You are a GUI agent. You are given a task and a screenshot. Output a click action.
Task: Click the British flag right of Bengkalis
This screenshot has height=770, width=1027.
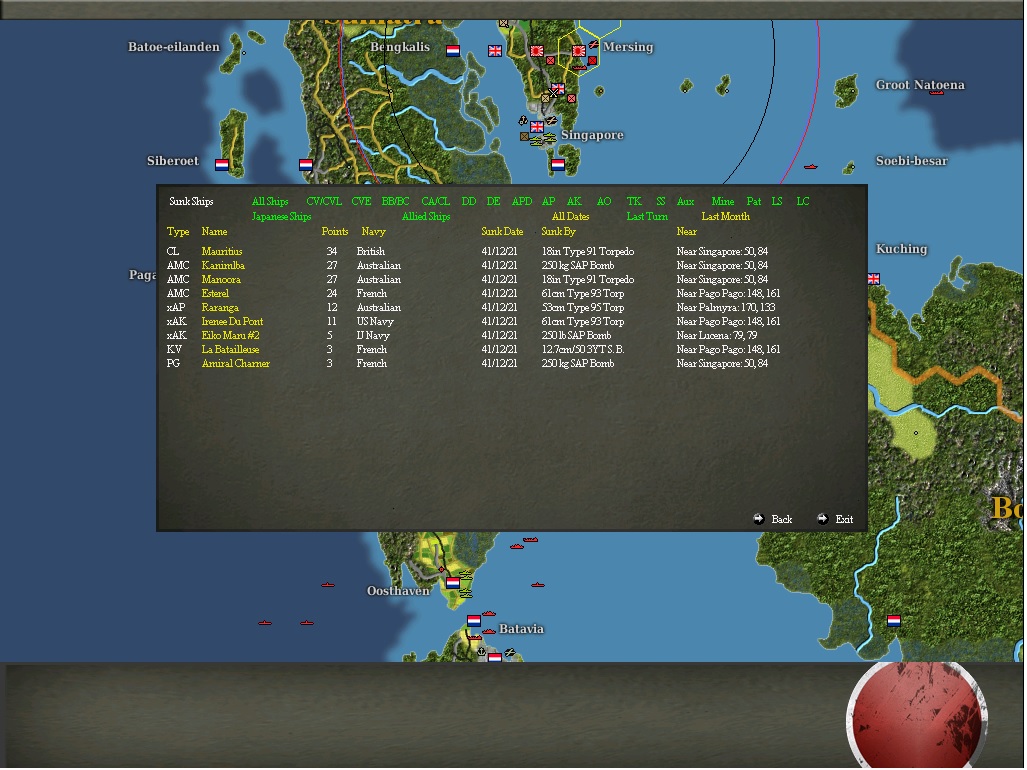pos(496,51)
